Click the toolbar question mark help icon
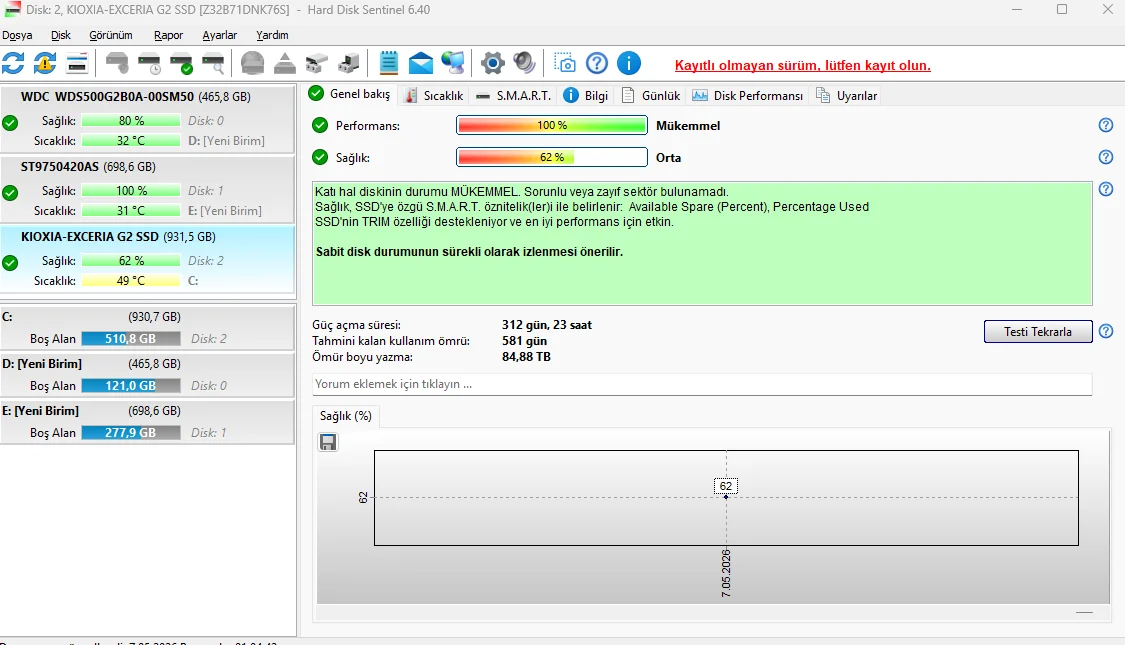 [597, 63]
